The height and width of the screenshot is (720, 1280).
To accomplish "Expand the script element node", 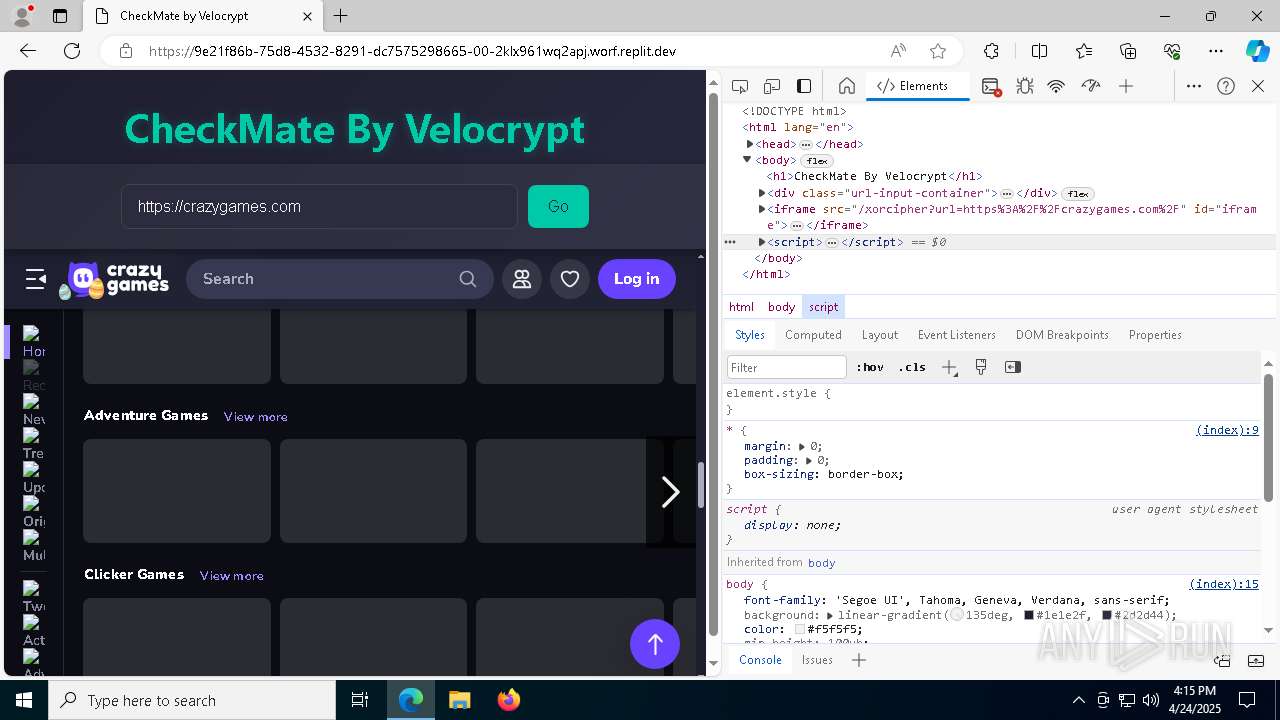I will point(762,242).
